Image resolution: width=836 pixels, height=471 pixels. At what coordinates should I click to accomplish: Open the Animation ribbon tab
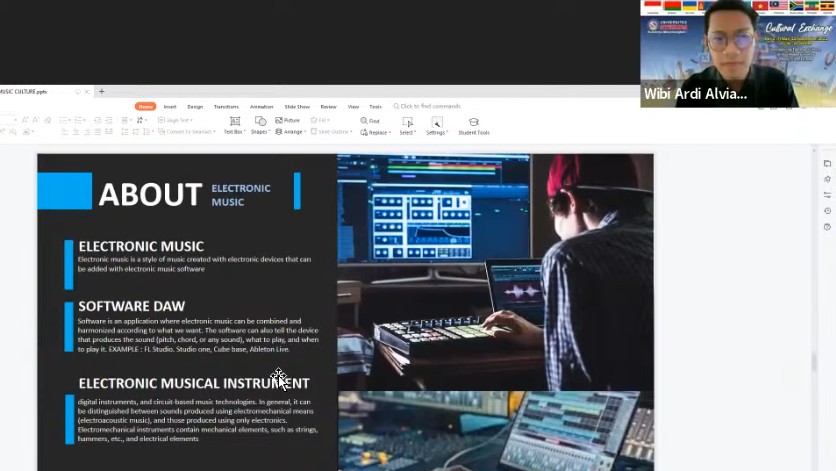(x=261, y=107)
